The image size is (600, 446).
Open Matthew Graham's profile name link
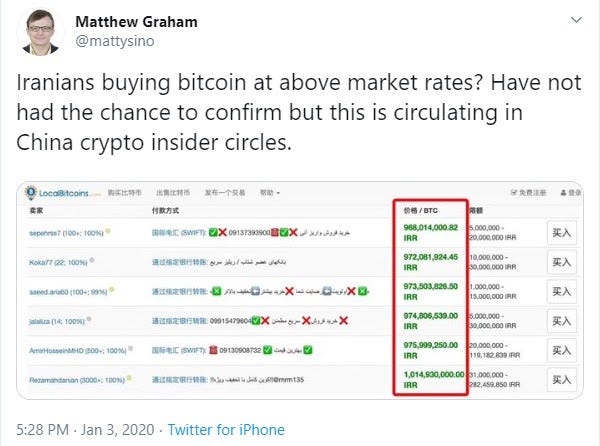pos(136,22)
